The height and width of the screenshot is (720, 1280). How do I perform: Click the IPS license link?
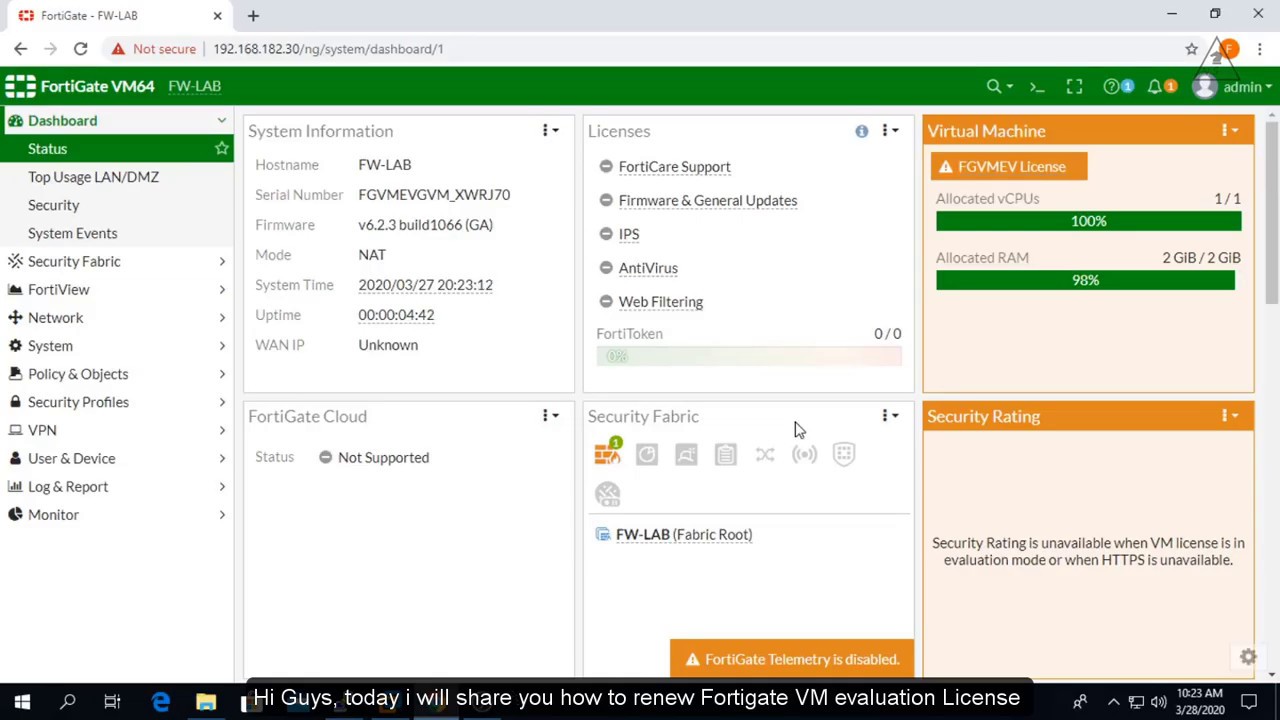coord(629,234)
